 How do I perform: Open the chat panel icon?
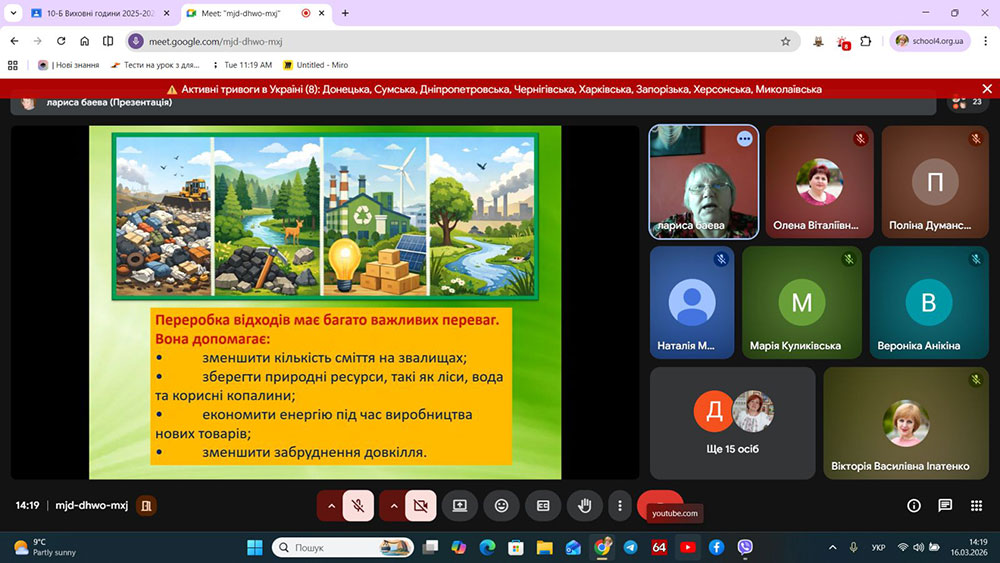click(945, 506)
